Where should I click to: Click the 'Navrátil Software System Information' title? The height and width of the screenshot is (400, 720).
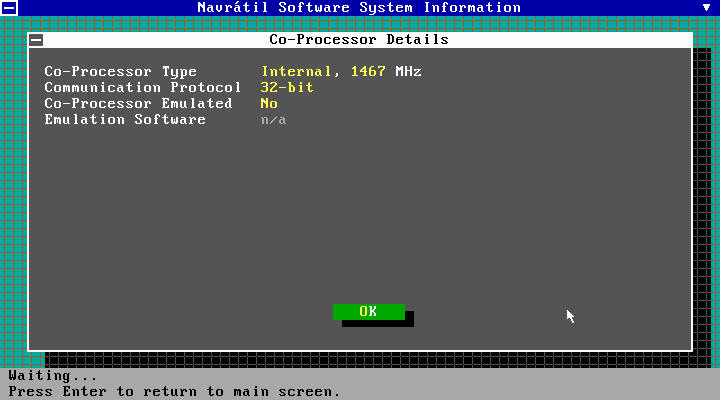359,7
